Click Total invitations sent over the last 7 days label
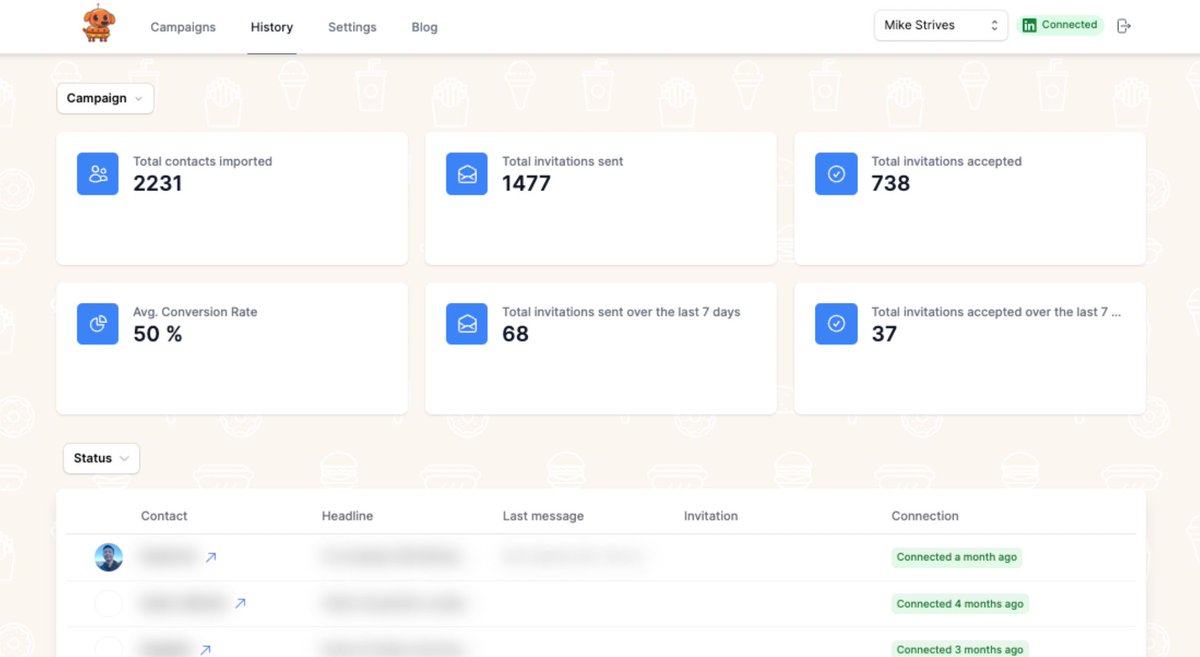Image resolution: width=1200 pixels, height=657 pixels. [621, 312]
